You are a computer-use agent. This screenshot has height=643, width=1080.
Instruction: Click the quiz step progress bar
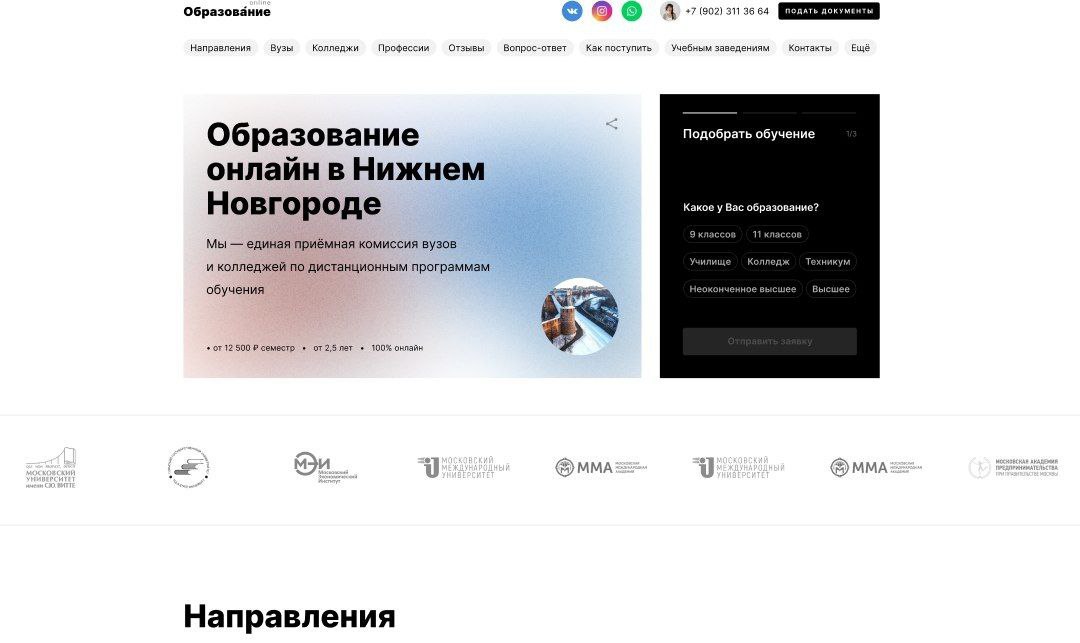[x=769, y=112]
